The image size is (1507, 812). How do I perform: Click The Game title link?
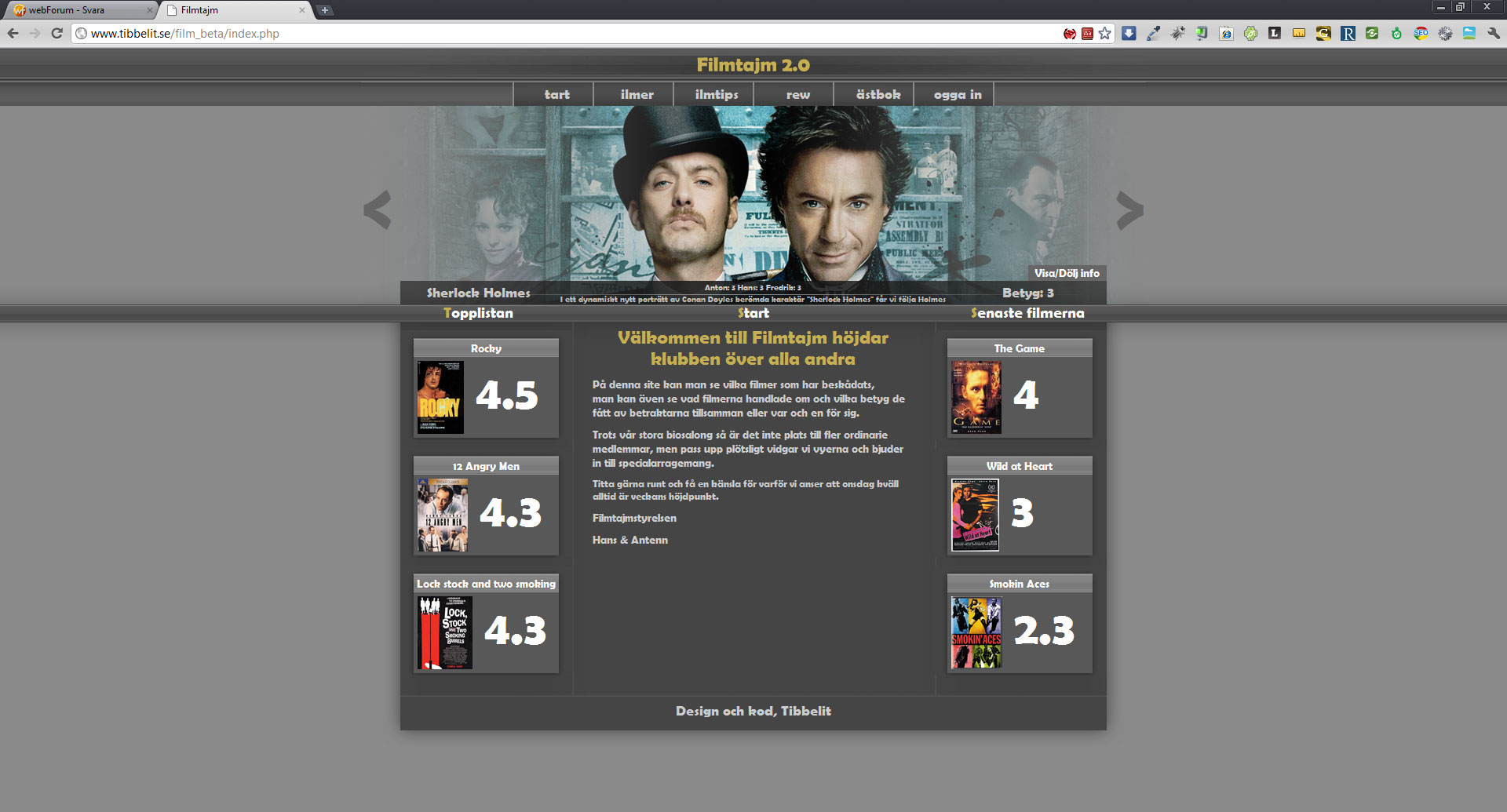point(1020,348)
